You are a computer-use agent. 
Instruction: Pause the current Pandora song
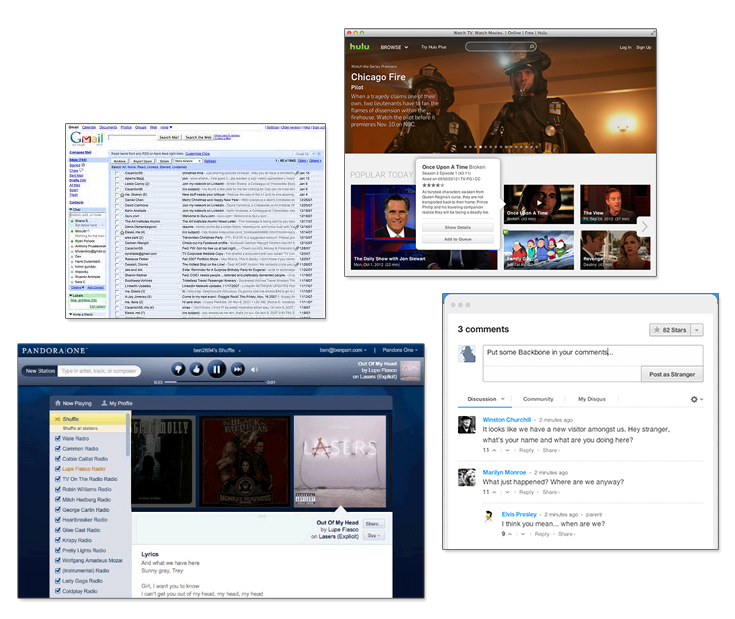[217, 369]
